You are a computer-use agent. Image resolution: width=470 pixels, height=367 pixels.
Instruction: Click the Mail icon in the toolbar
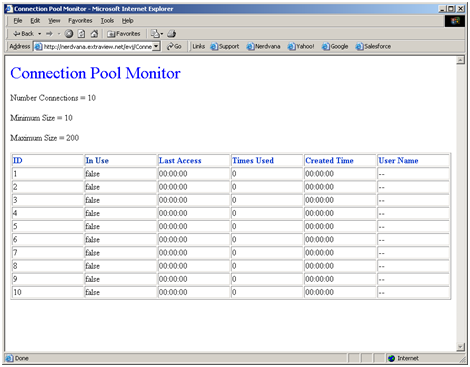point(155,34)
